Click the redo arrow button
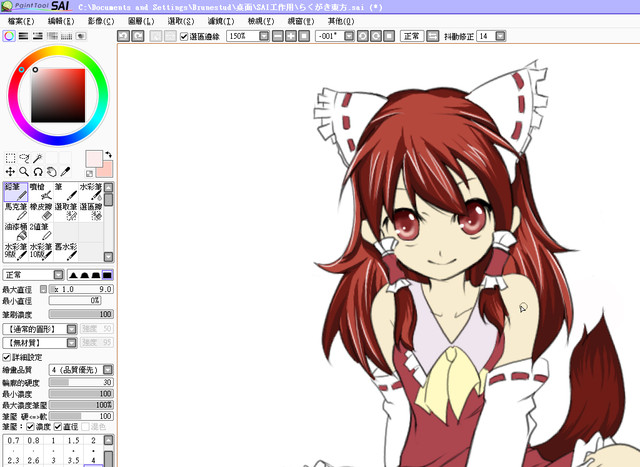Viewport: 640px width, 467px height. coord(138,36)
